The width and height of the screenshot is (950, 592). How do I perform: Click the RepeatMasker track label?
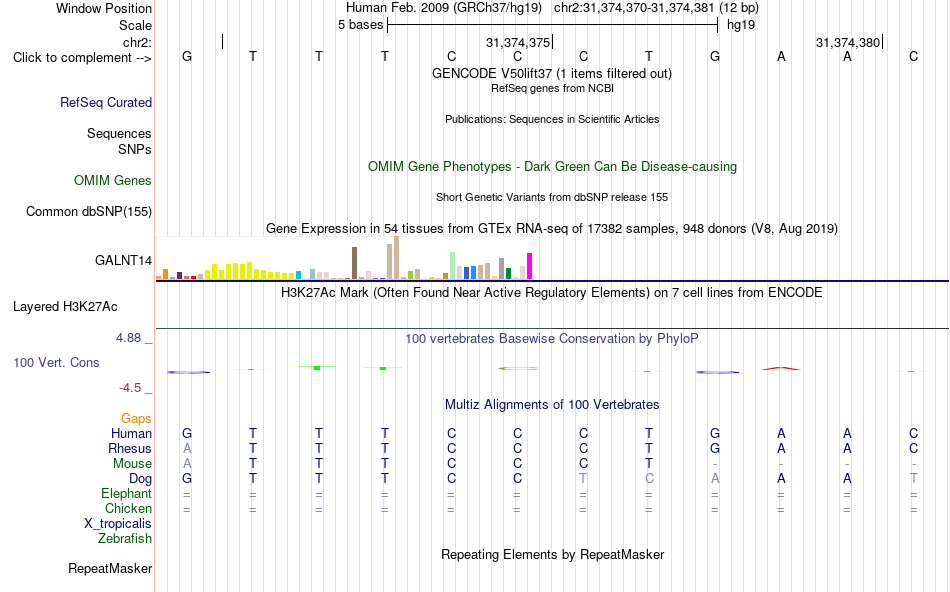(110, 568)
